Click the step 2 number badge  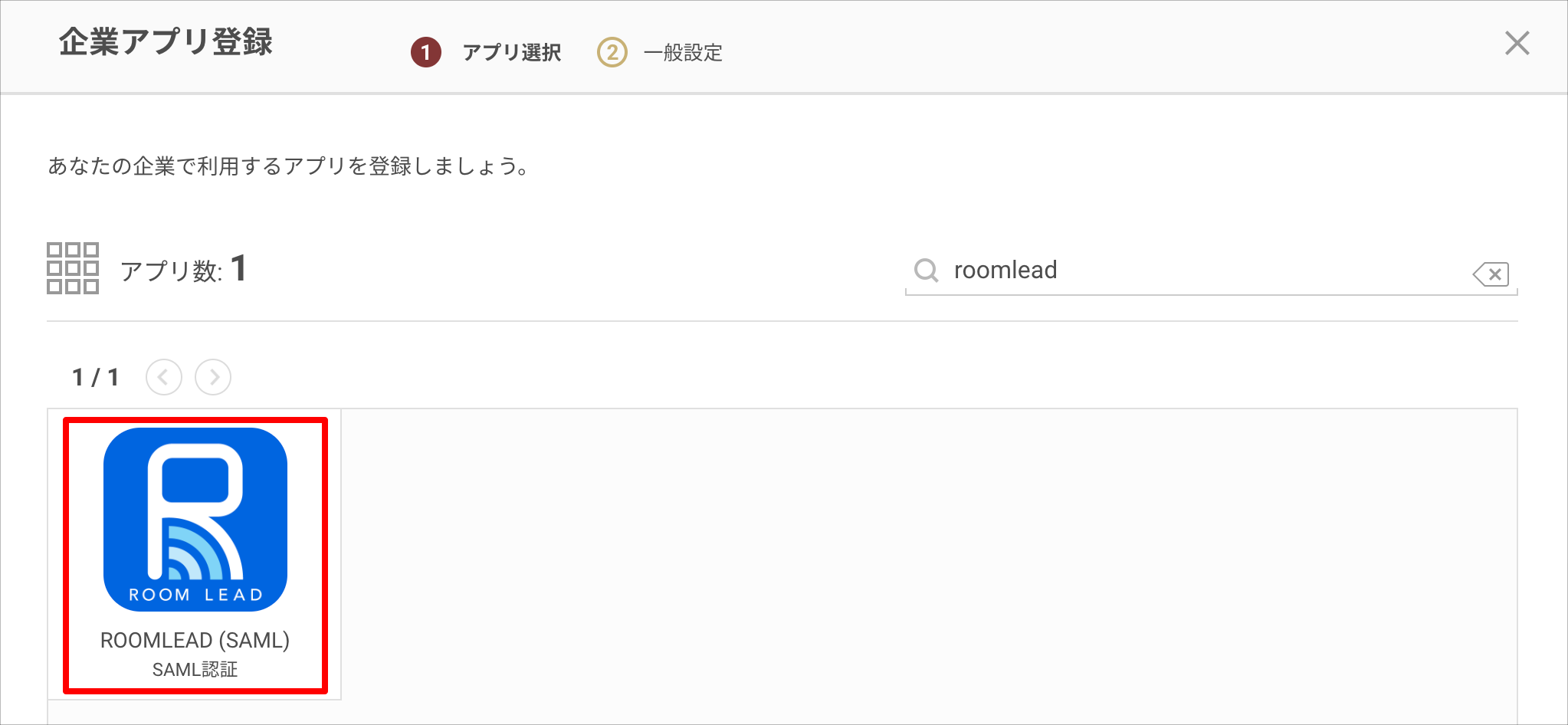[x=612, y=52]
